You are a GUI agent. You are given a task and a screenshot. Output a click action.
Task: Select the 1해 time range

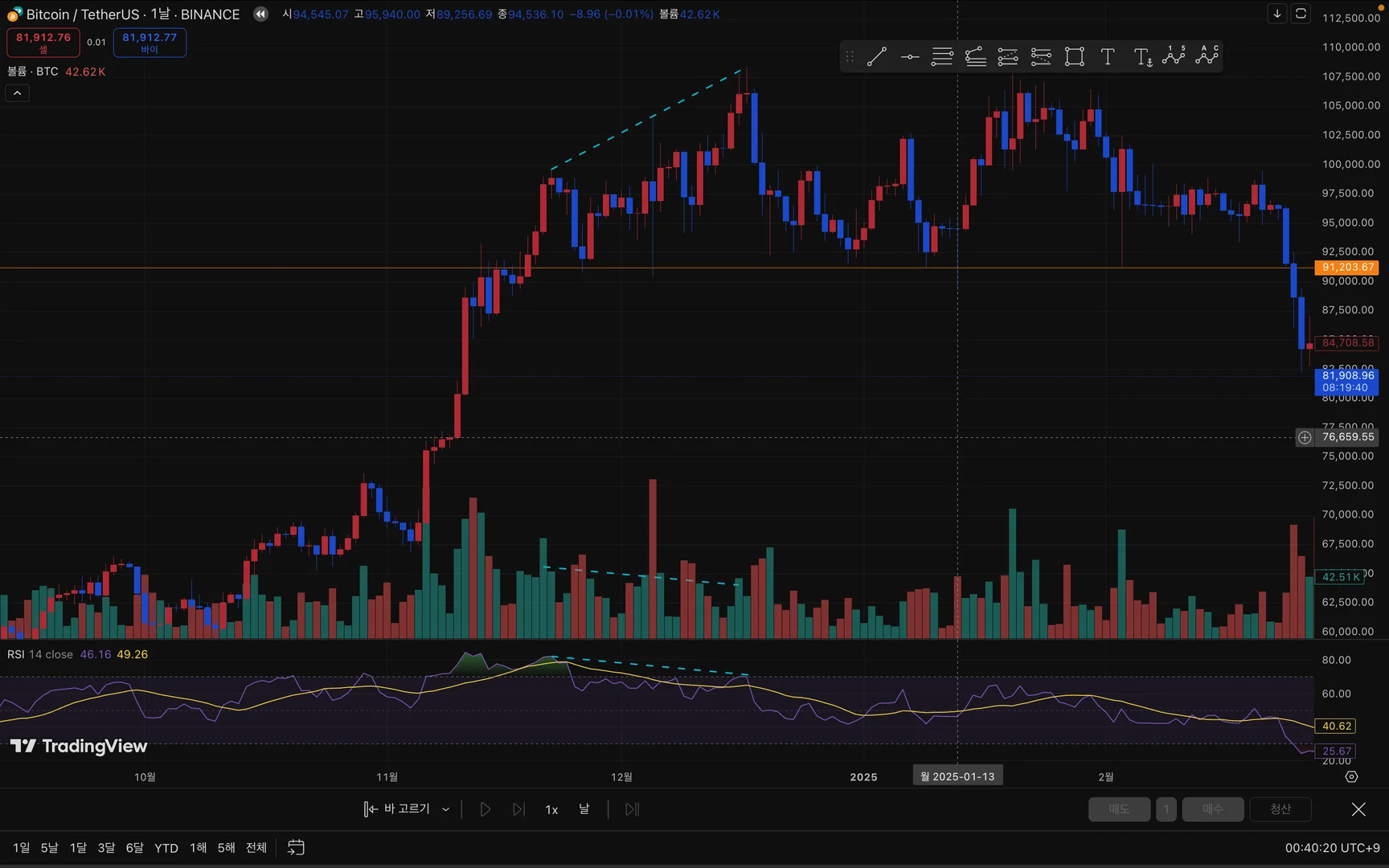[199, 848]
